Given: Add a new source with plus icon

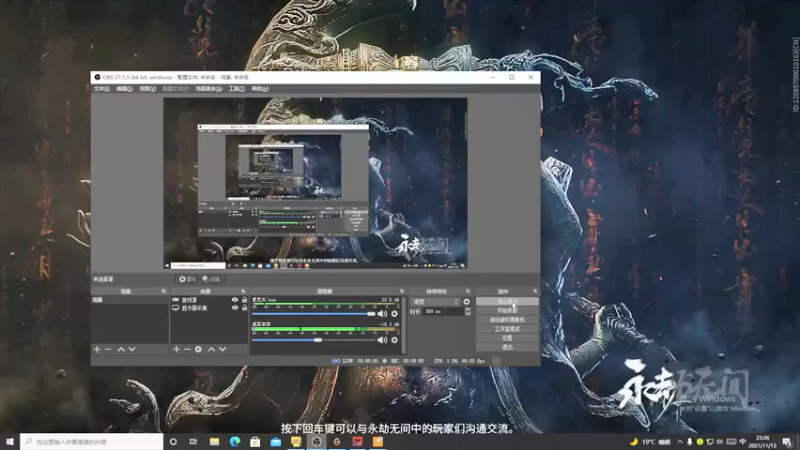Looking at the screenshot, I should click(x=177, y=349).
